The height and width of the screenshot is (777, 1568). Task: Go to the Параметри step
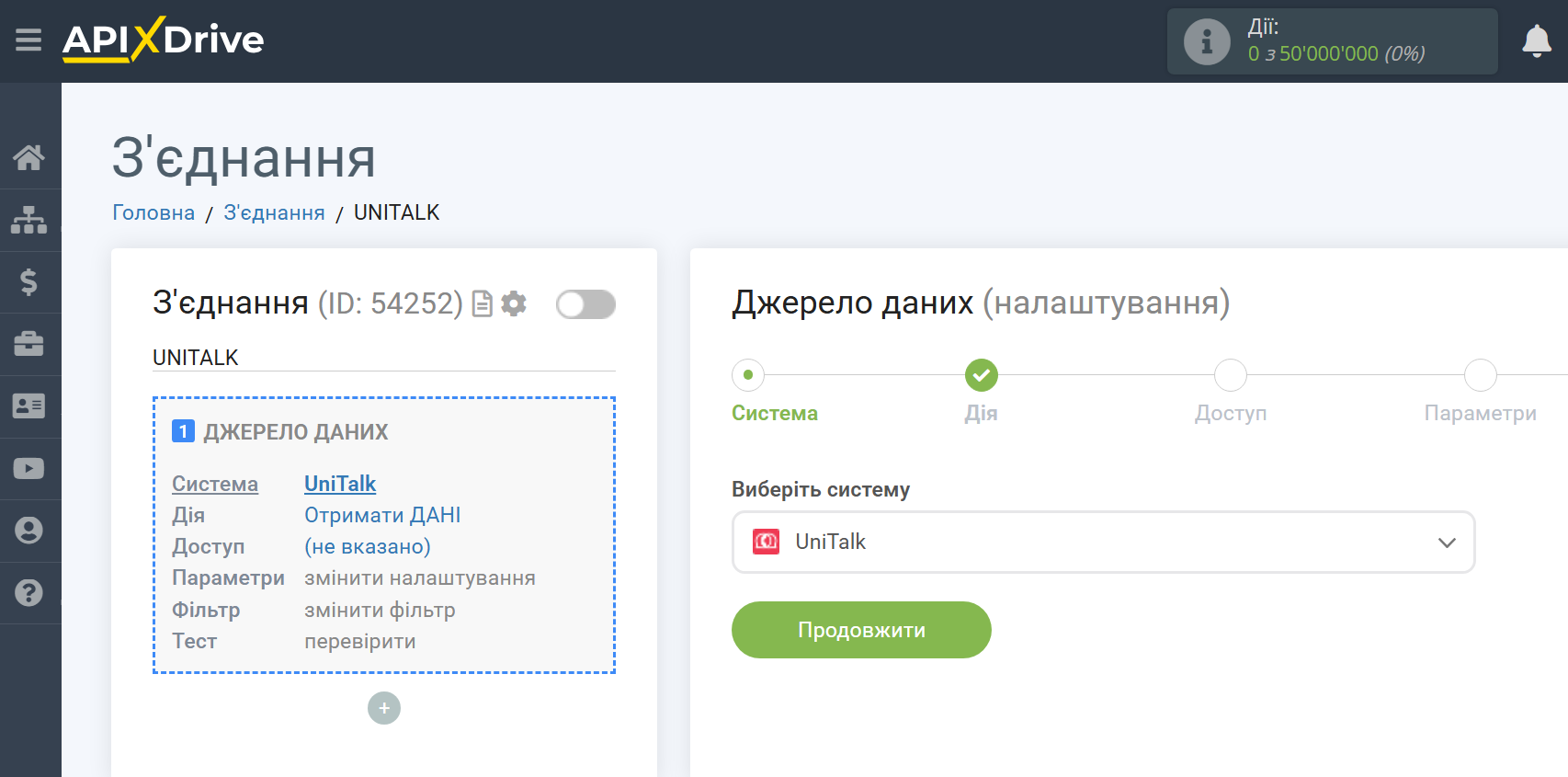click(1480, 413)
